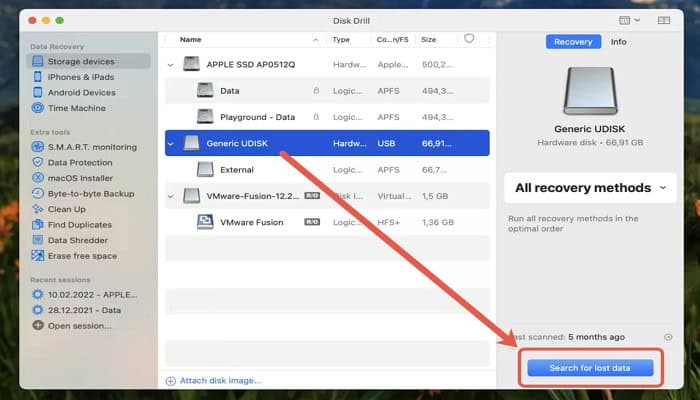Screen dimensions: 700x400
Task: Click the Playground - Data volume icon
Action: (205, 117)
